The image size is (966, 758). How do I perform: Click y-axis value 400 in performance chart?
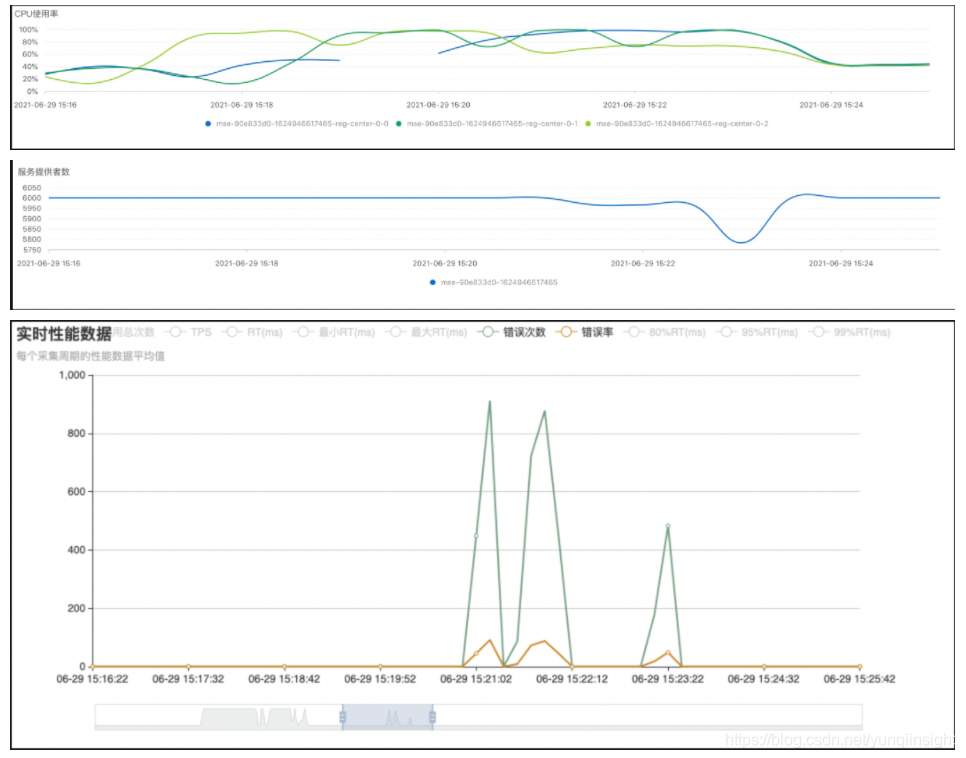click(x=76, y=550)
